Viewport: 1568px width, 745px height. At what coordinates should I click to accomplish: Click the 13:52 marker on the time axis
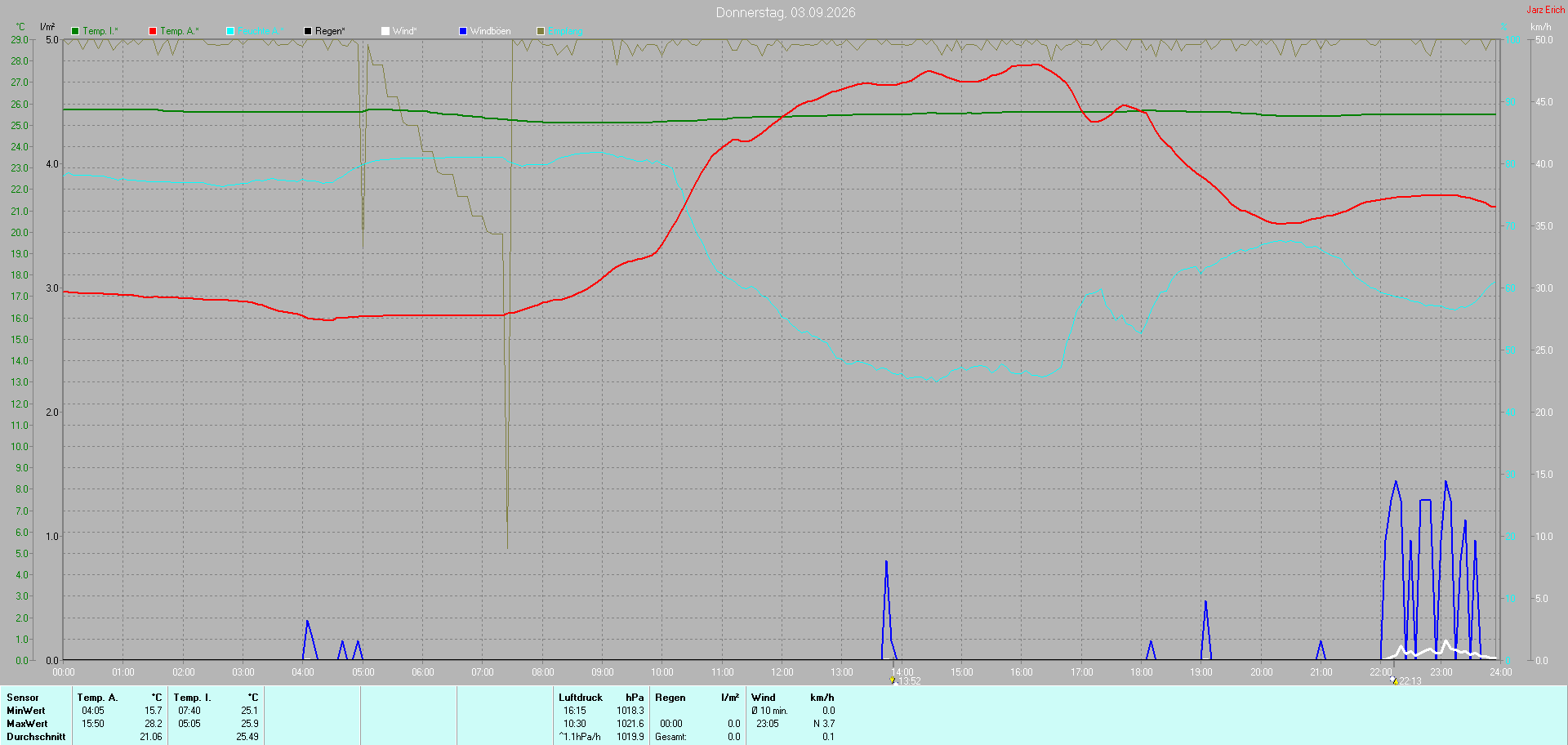pyautogui.click(x=905, y=681)
